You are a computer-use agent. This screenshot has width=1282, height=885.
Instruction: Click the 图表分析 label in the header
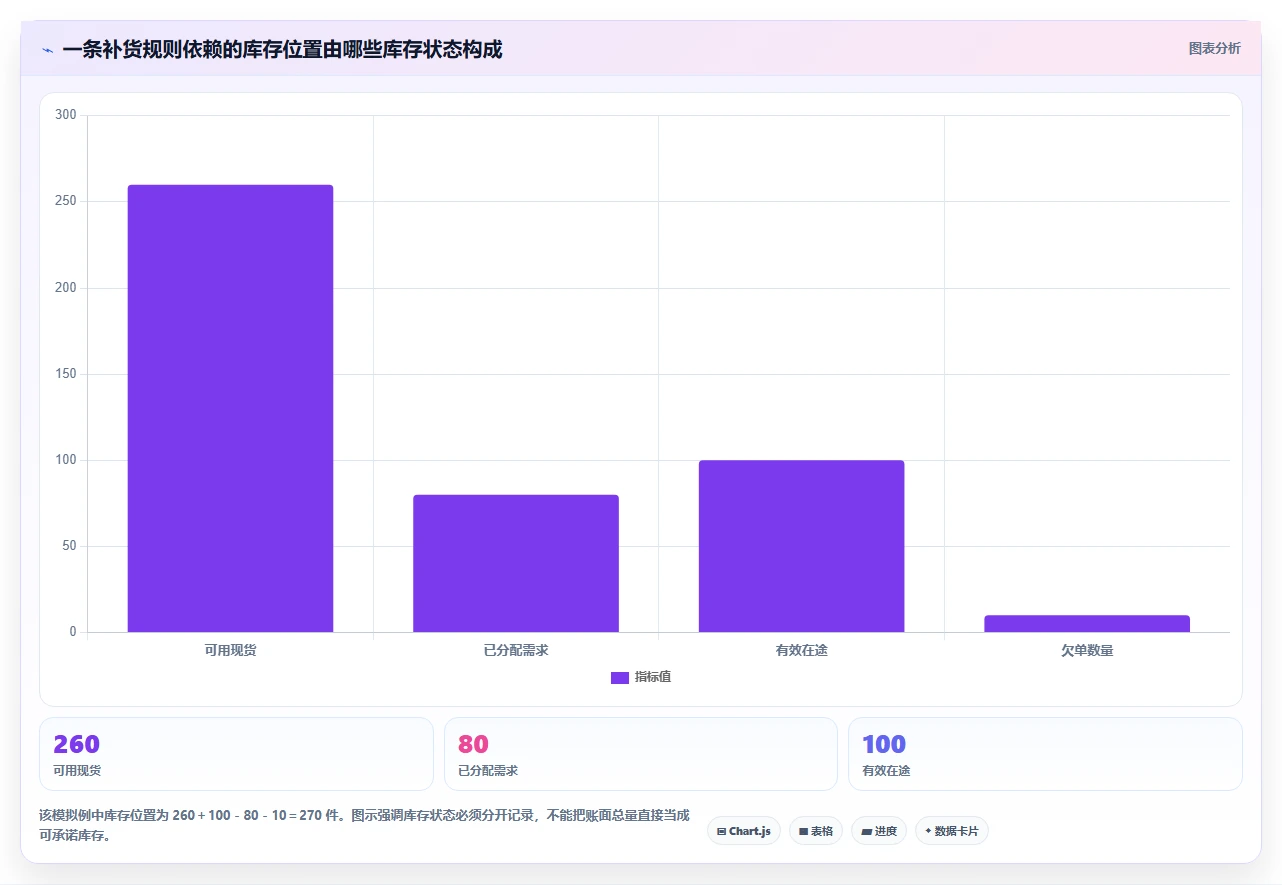pos(1214,48)
